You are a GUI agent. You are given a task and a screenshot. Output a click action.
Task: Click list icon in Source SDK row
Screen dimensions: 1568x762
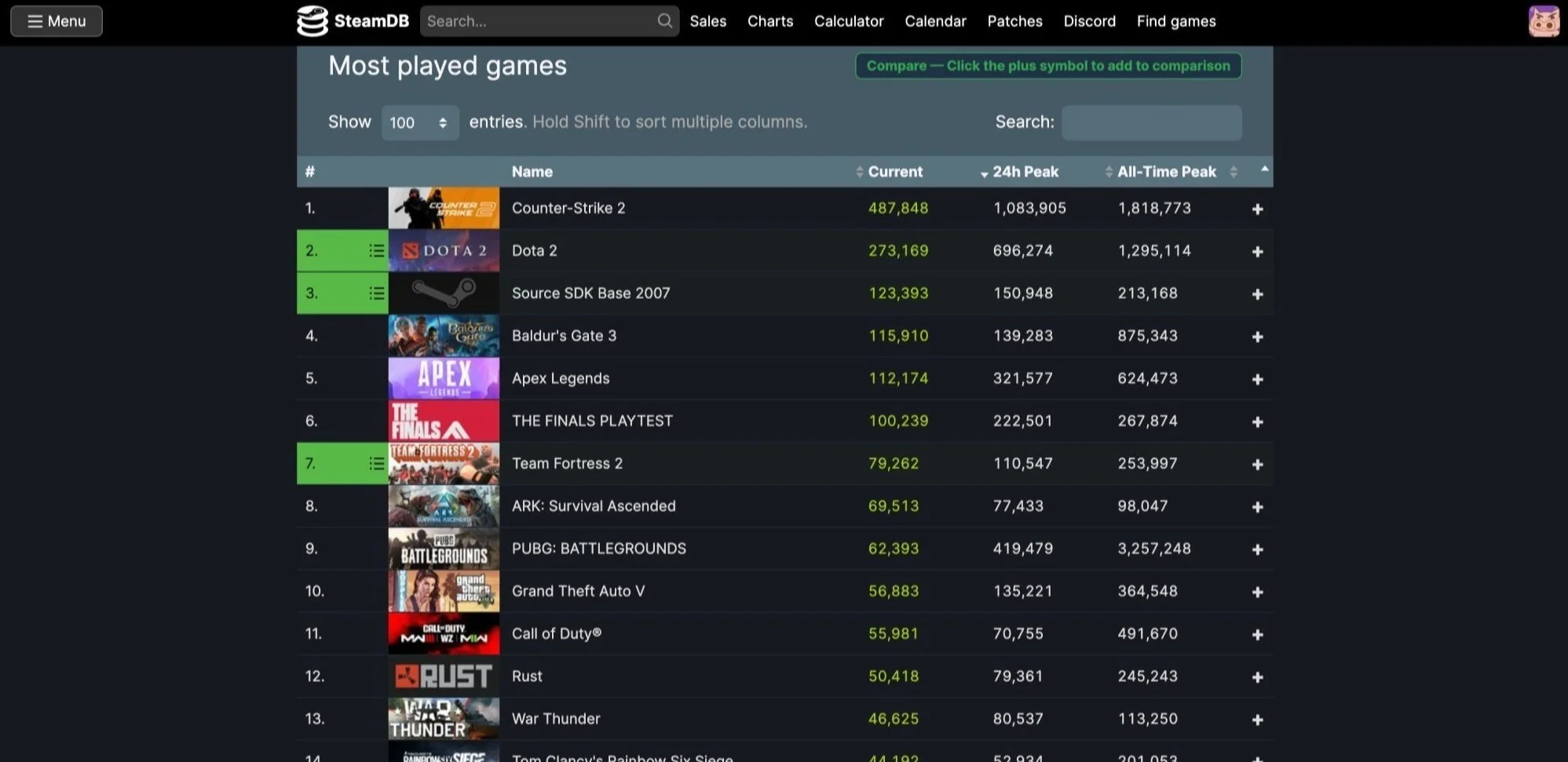pos(376,293)
